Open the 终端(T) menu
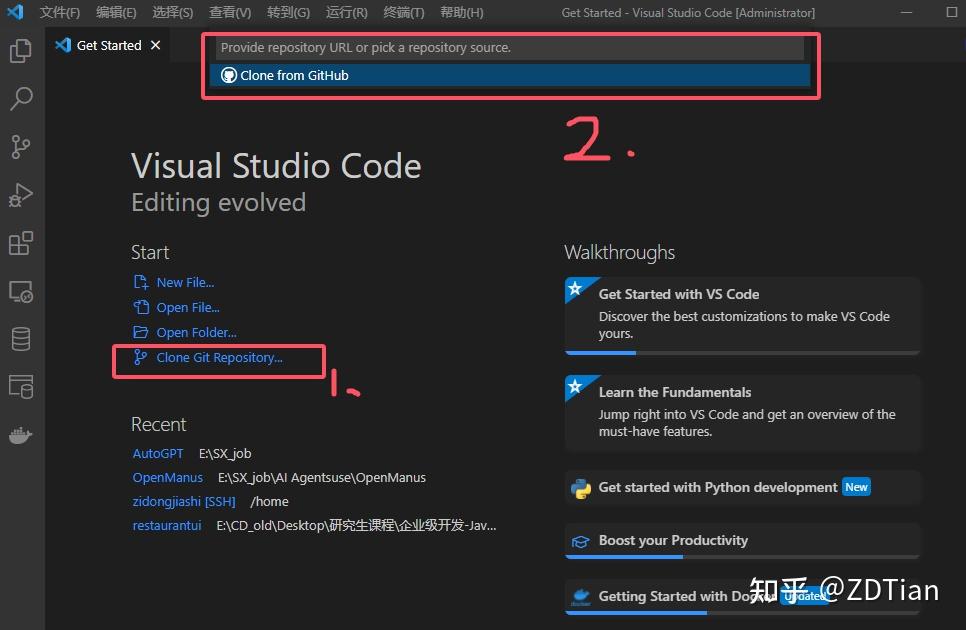 404,12
